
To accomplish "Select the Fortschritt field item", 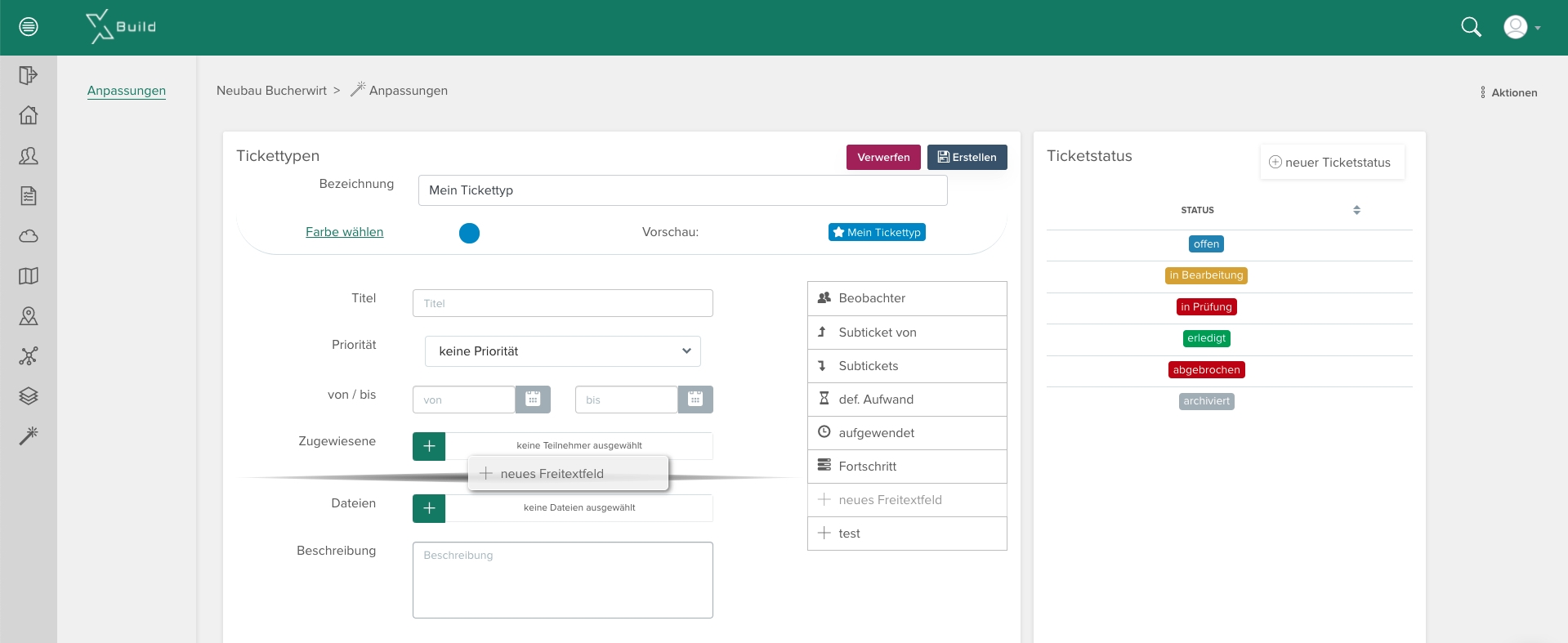I will (x=907, y=467).
